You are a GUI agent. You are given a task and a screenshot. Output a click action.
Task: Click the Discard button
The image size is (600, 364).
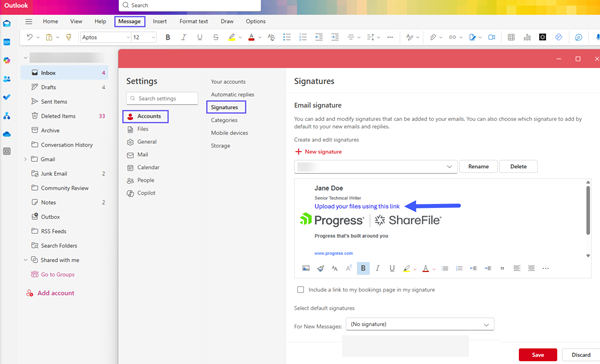click(x=580, y=355)
